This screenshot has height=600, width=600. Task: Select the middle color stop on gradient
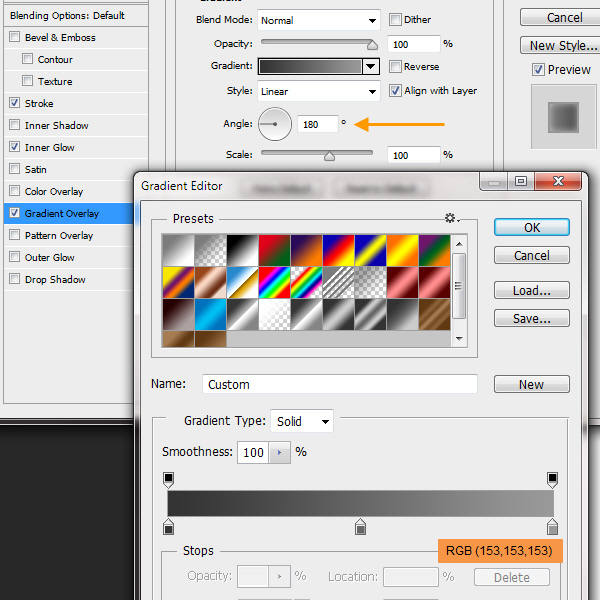pyautogui.click(x=361, y=526)
